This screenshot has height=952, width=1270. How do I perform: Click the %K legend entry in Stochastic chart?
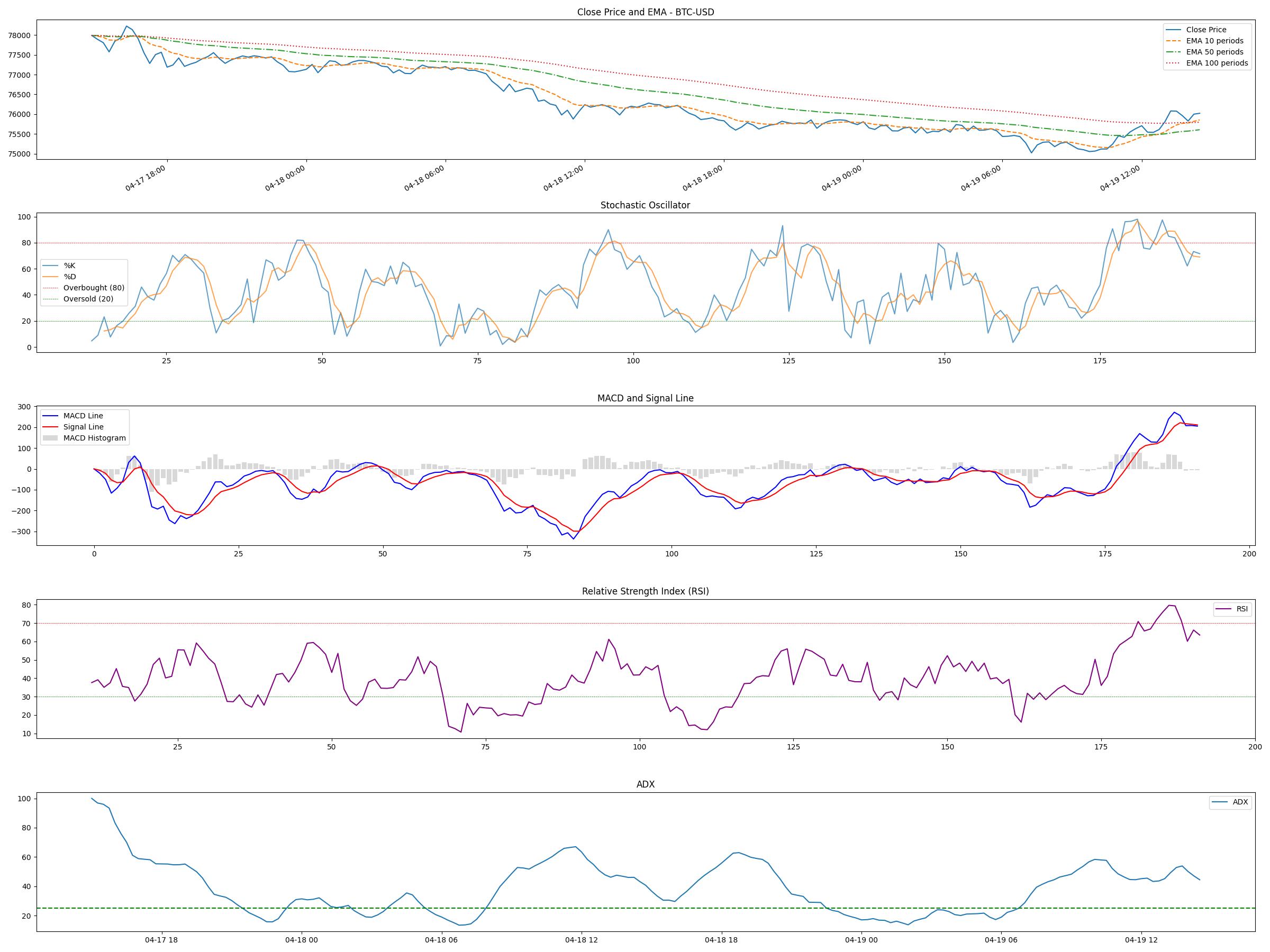(x=69, y=266)
